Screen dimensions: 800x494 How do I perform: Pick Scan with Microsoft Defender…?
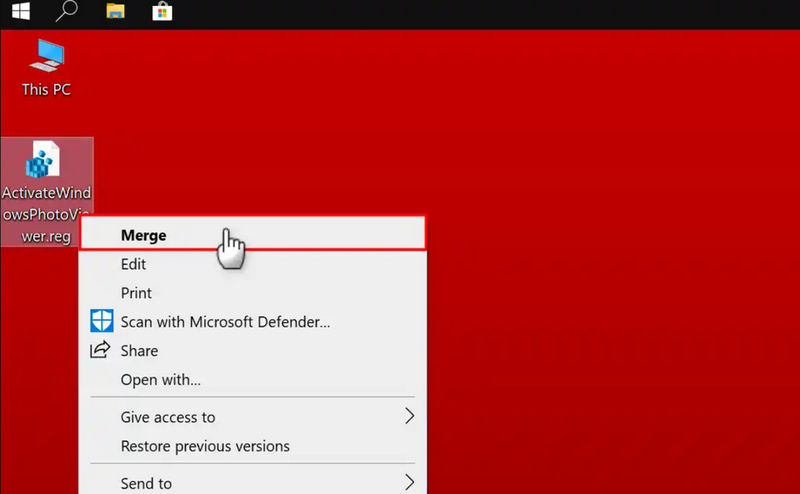253,322
